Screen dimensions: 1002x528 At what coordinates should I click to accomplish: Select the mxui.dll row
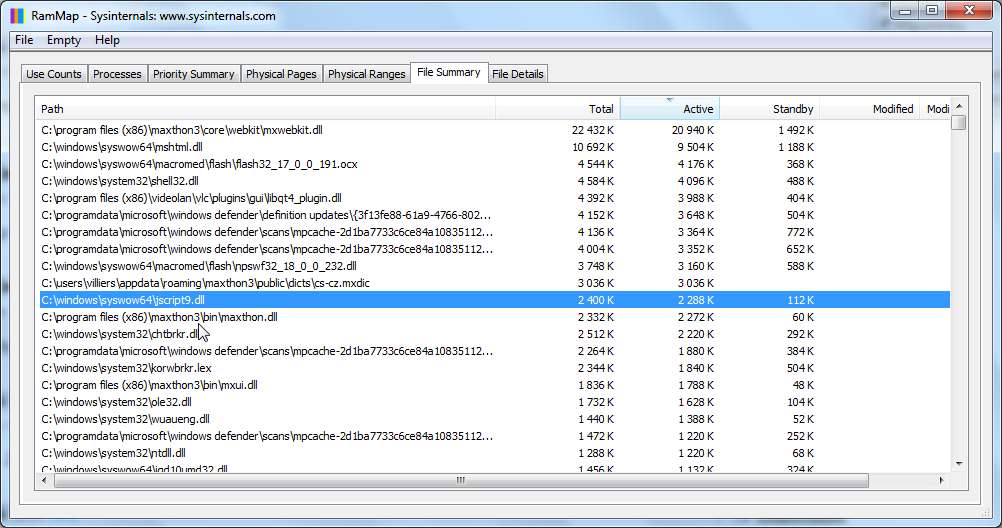(x=495, y=385)
